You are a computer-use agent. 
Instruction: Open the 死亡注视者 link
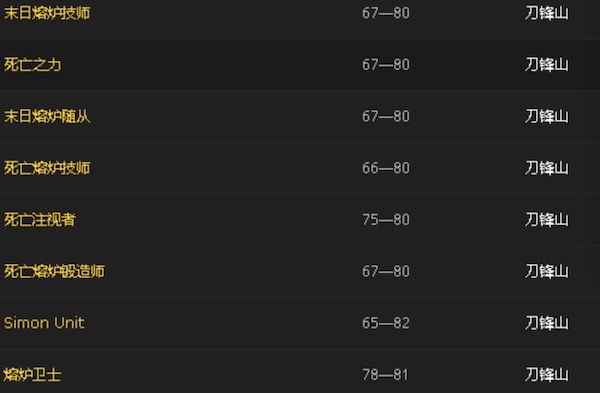click(x=40, y=220)
